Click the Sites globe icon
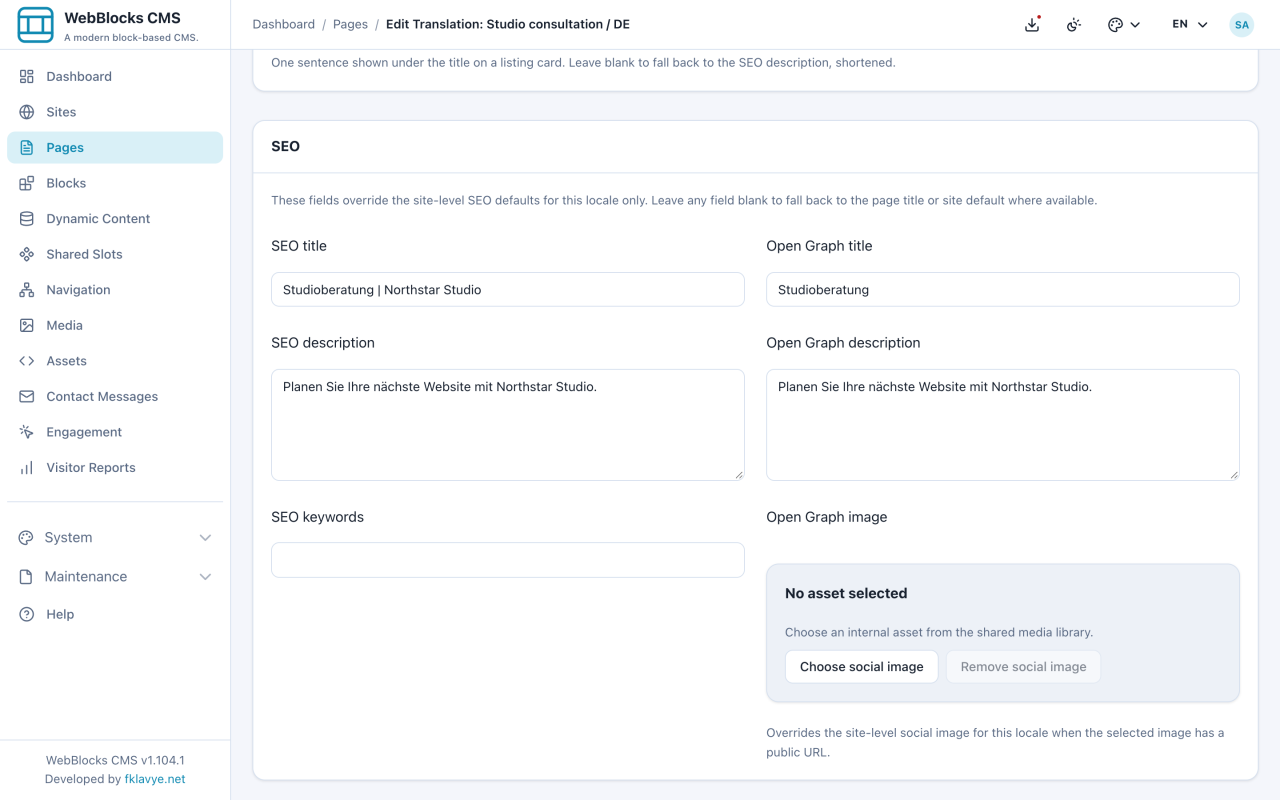 (27, 112)
